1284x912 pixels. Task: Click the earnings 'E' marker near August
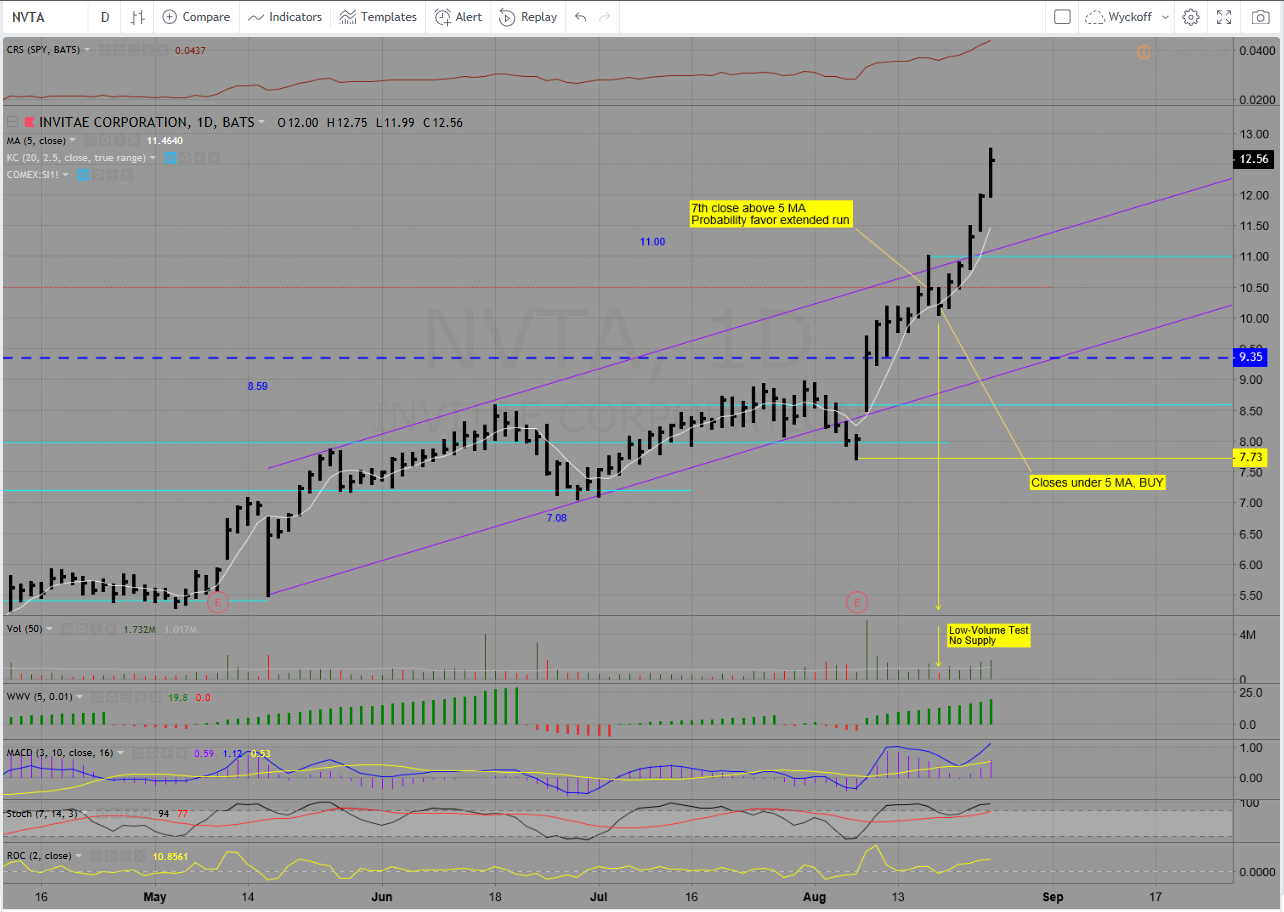click(857, 602)
